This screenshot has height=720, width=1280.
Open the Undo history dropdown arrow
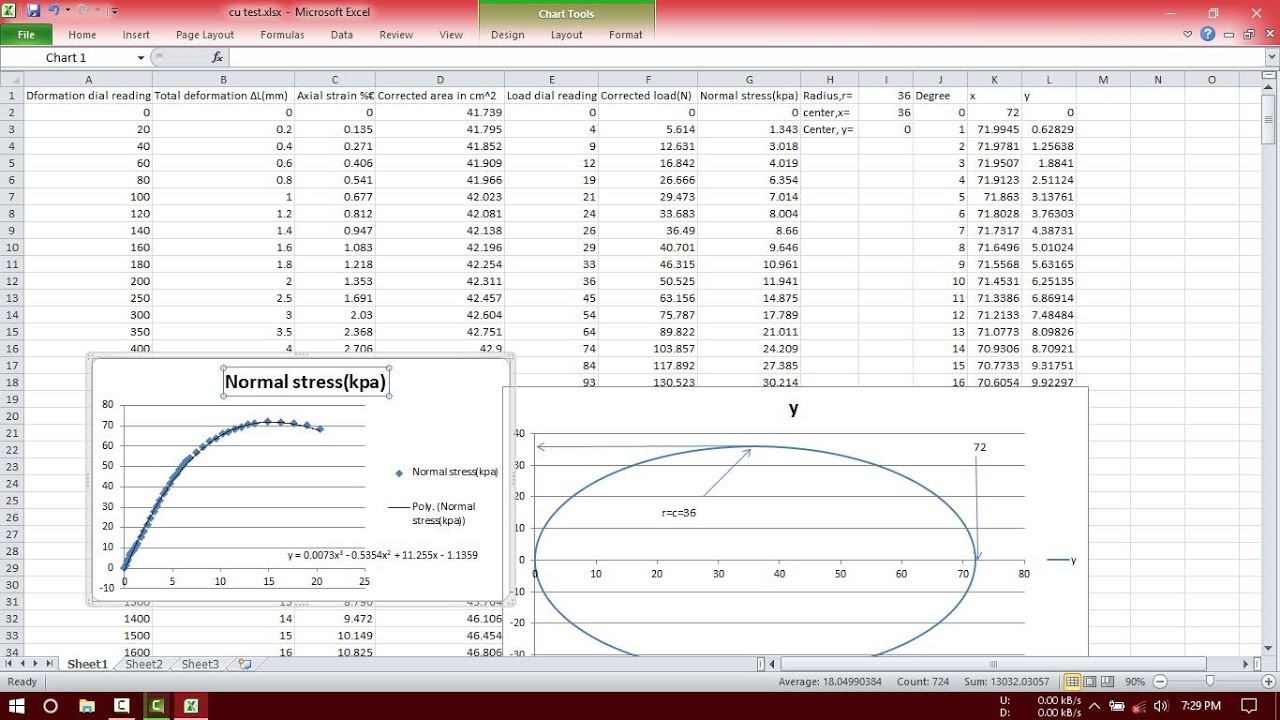(66, 11)
